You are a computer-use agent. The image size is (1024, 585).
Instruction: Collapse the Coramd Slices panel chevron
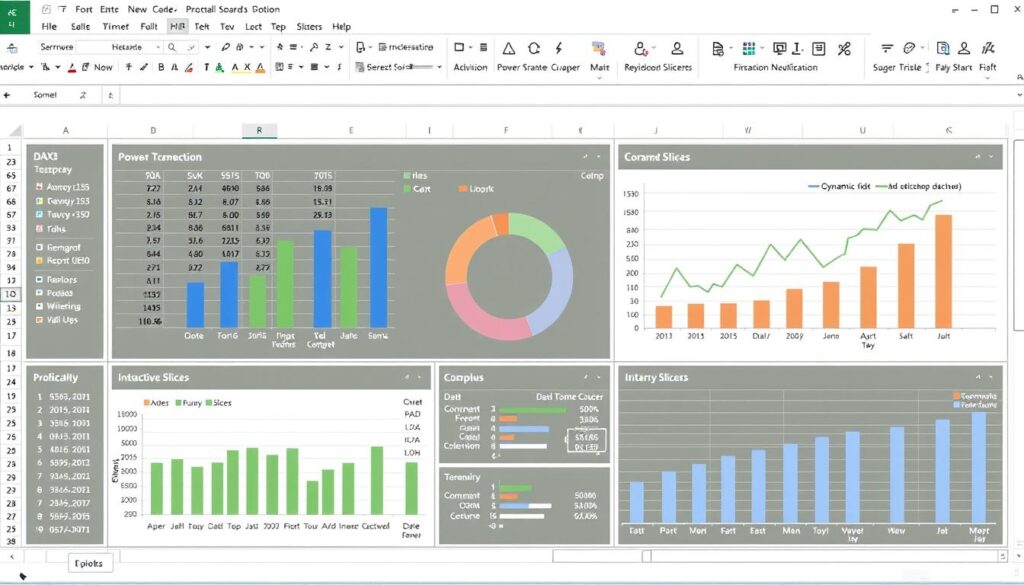click(x=993, y=157)
